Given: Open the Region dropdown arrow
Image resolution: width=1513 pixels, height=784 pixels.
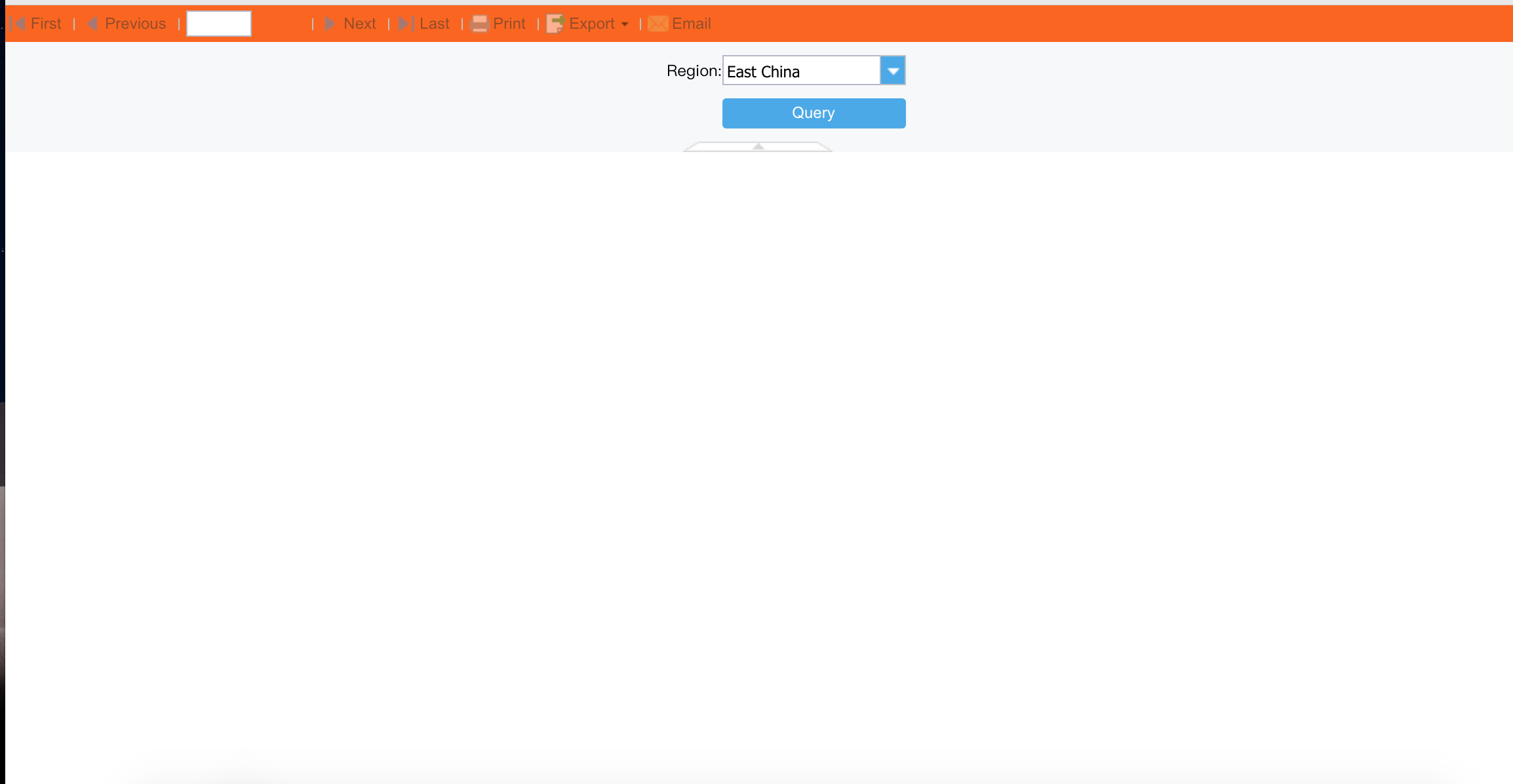Looking at the screenshot, I should tap(893, 70).
